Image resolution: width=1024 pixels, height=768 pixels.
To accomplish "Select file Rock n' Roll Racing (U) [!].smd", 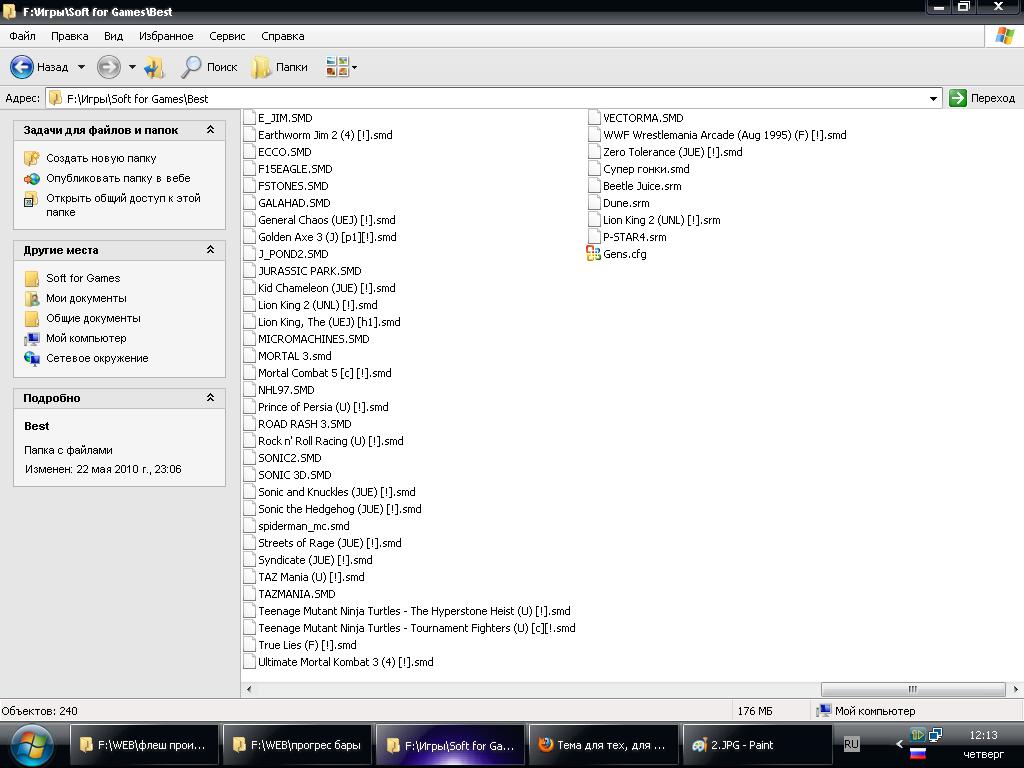I will tap(330, 441).
